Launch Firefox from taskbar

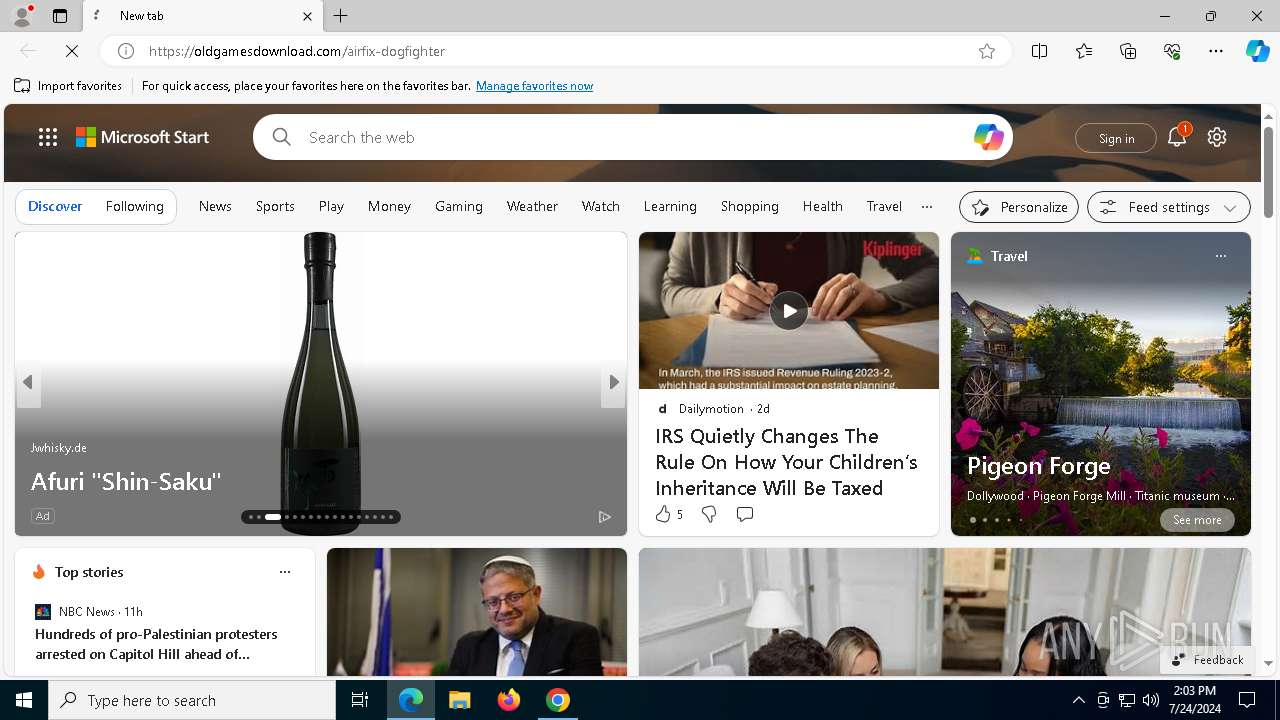pos(509,700)
